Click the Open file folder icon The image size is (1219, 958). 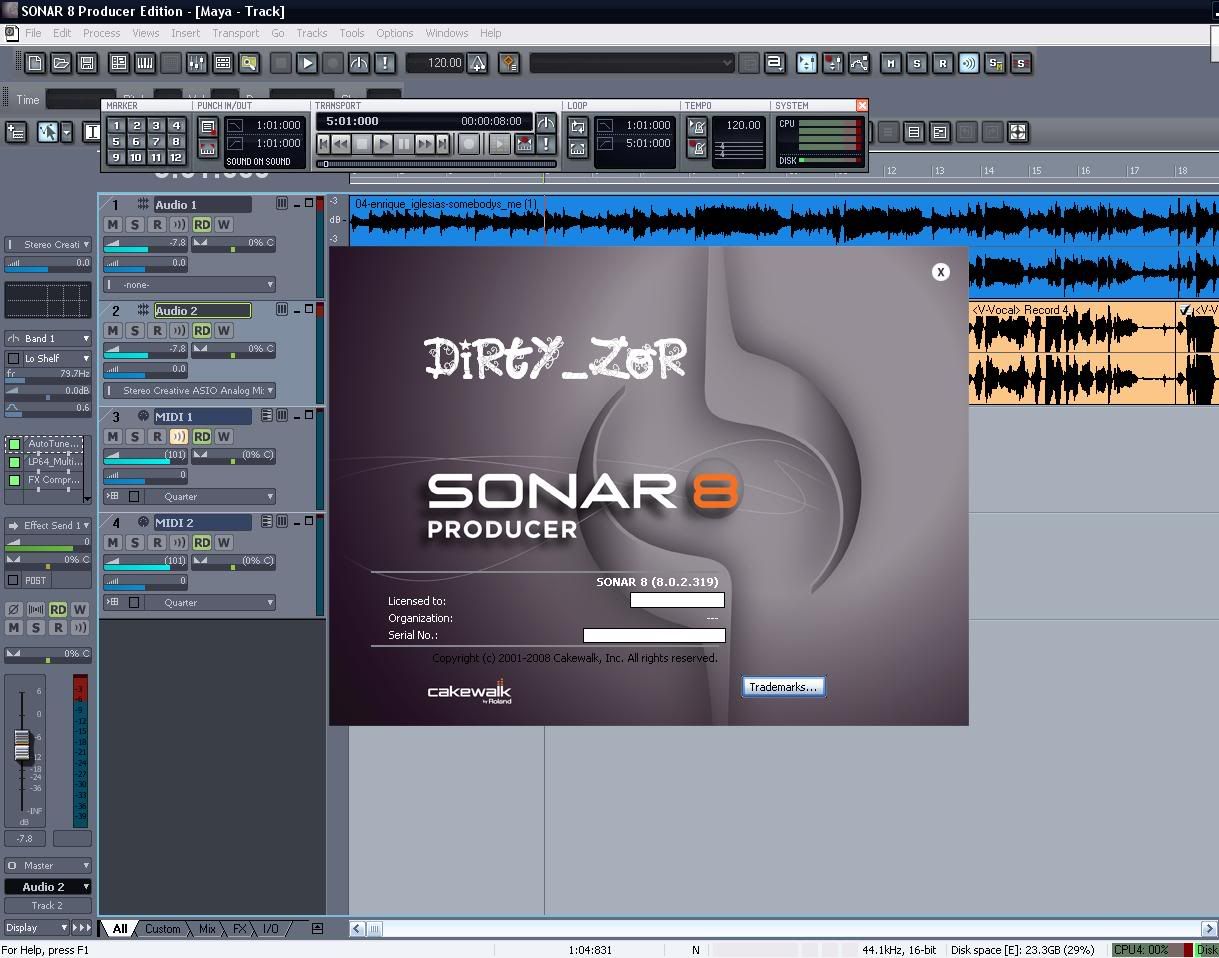pyautogui.click(x=61, y=63)
